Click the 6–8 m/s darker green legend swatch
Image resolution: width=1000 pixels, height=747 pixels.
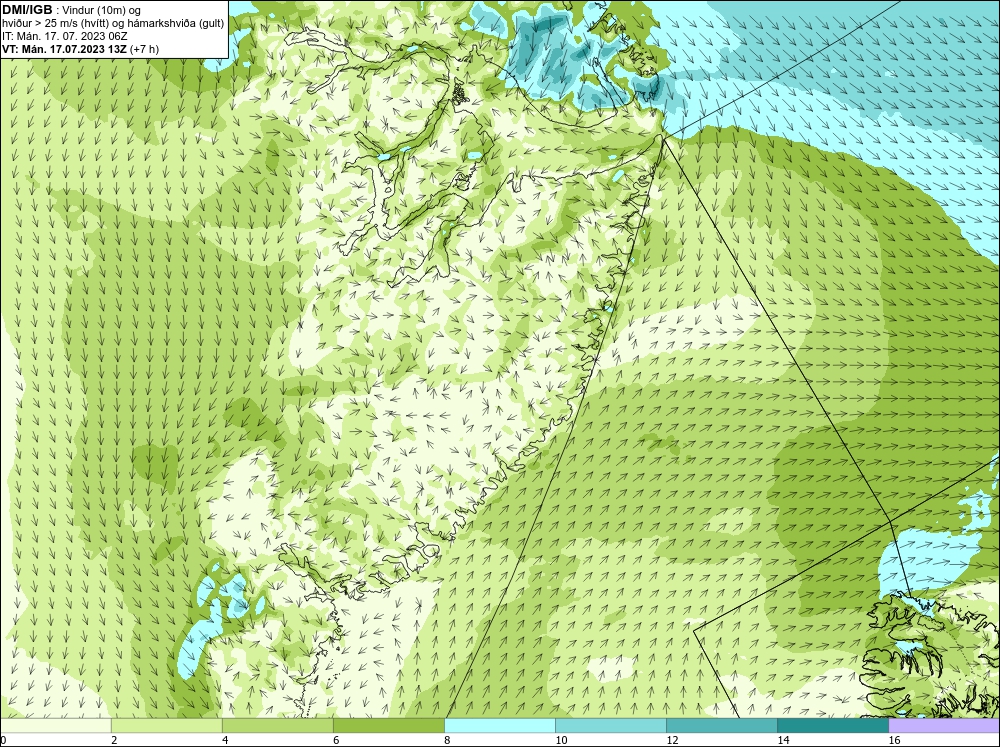click(388, 725)
